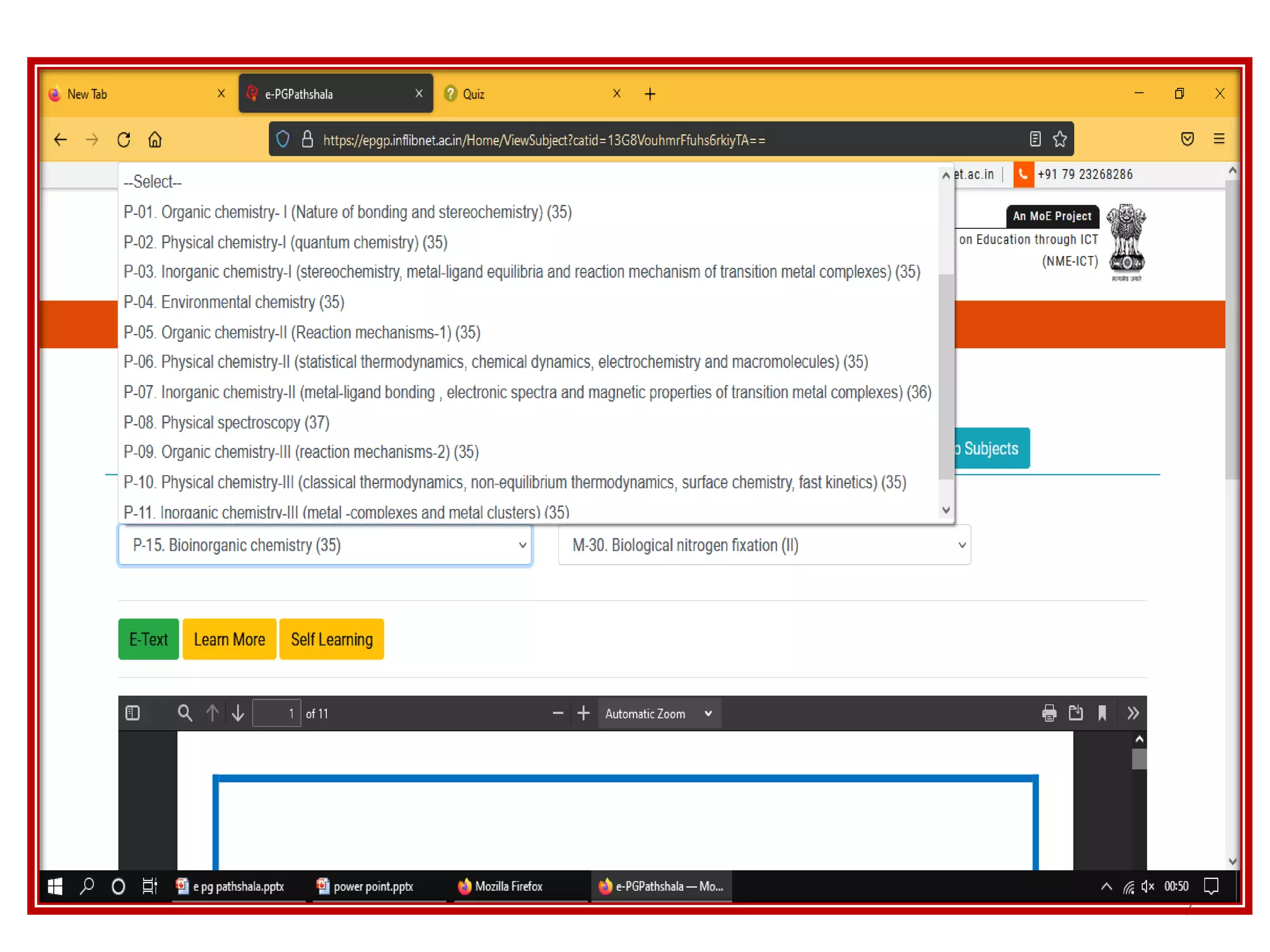Viewport: 1270px width, 952px height.
Task: Click the PDF find magnifier icon
Action: point(184,713)
